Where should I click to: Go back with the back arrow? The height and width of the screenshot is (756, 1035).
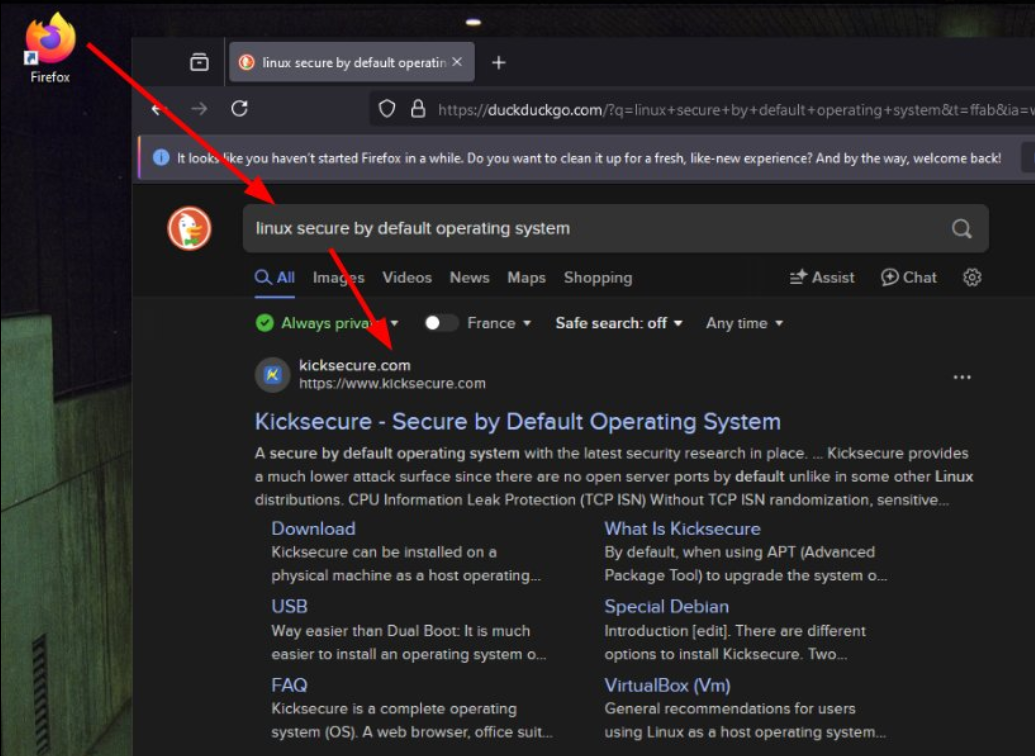pyautogui.click(x=157, y=109)
